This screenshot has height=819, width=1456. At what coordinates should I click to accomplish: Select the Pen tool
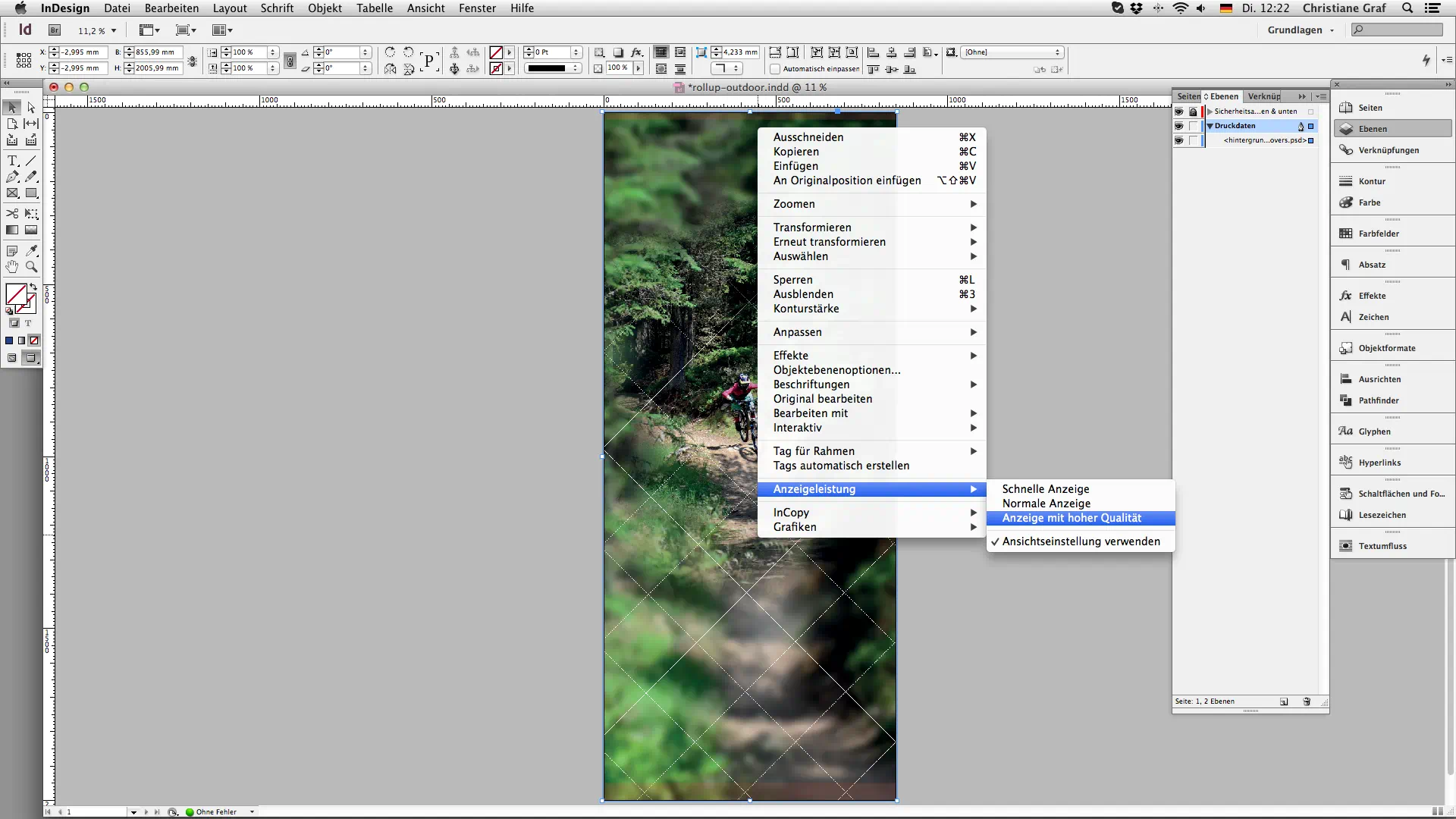click(12, 177)
